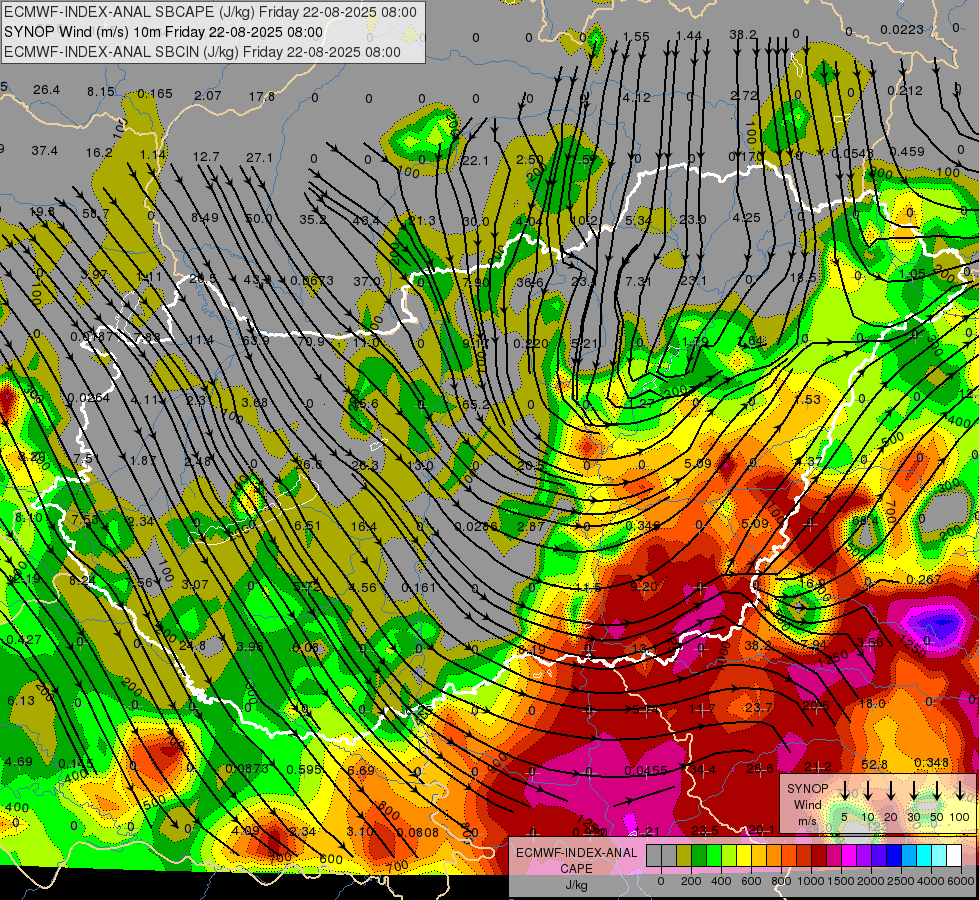This screenshot has height=900, width=979.
Task: Pick the lime swatch right of 400
Action: [729, 855]
